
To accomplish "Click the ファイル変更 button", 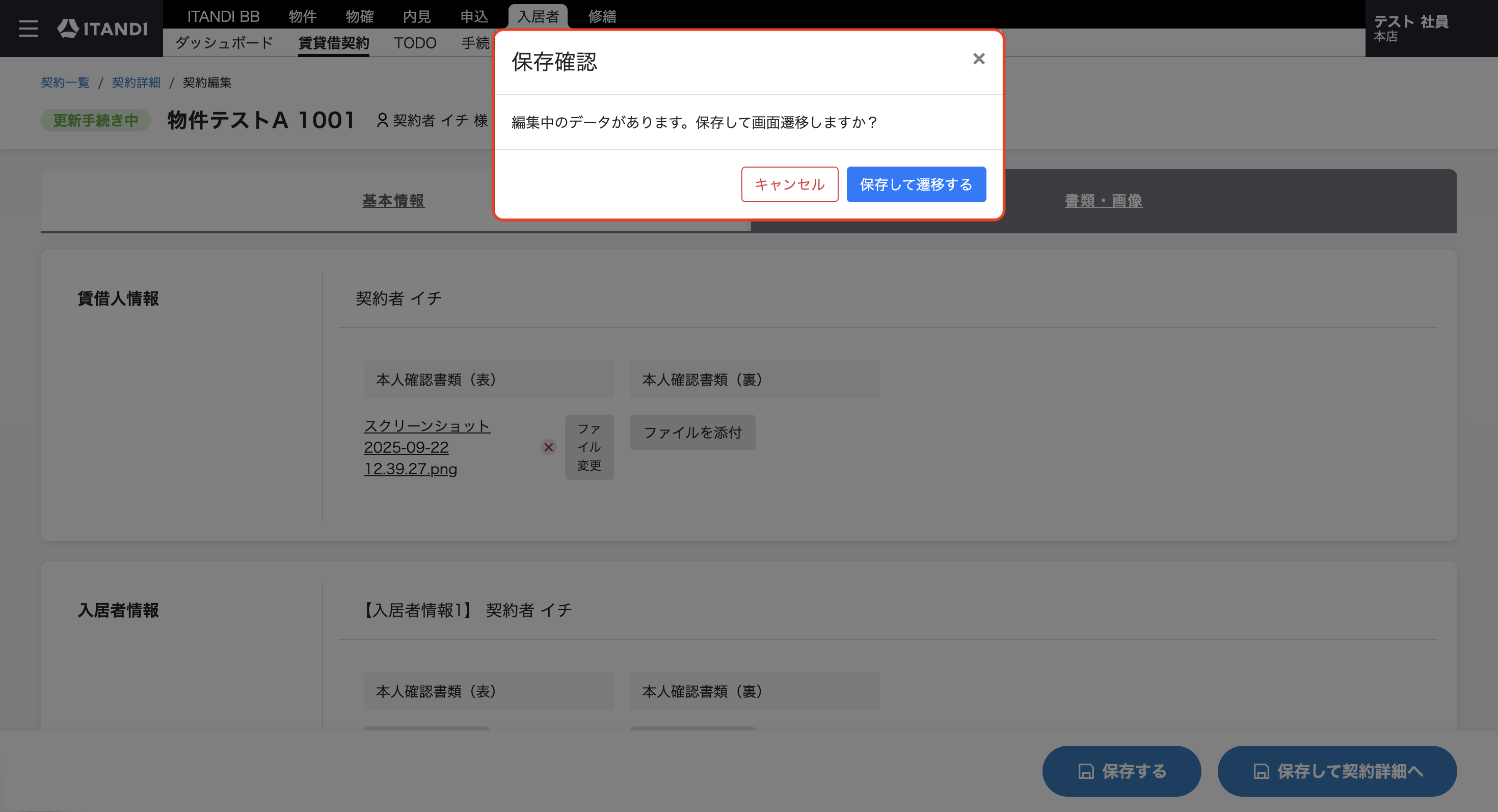I will pyautogui.click(x=589, y=447).
